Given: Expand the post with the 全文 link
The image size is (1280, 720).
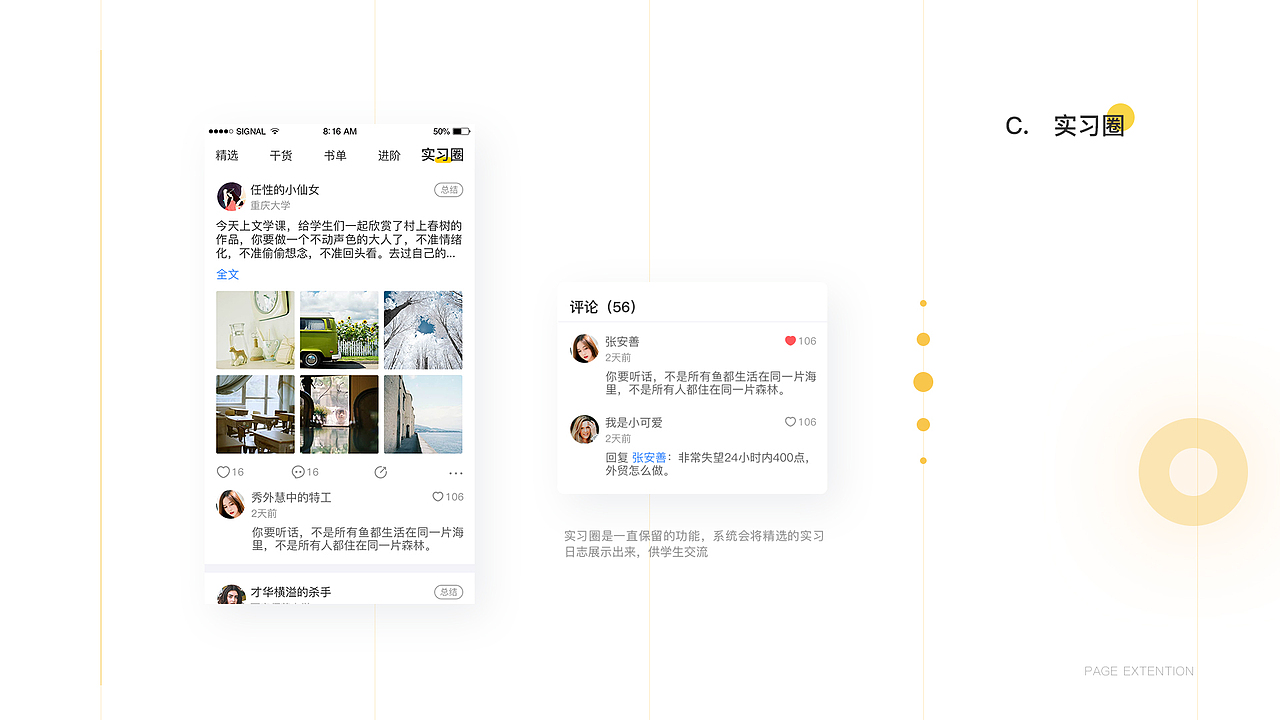Looking at the screenshot, I should [x=228, y=274].
